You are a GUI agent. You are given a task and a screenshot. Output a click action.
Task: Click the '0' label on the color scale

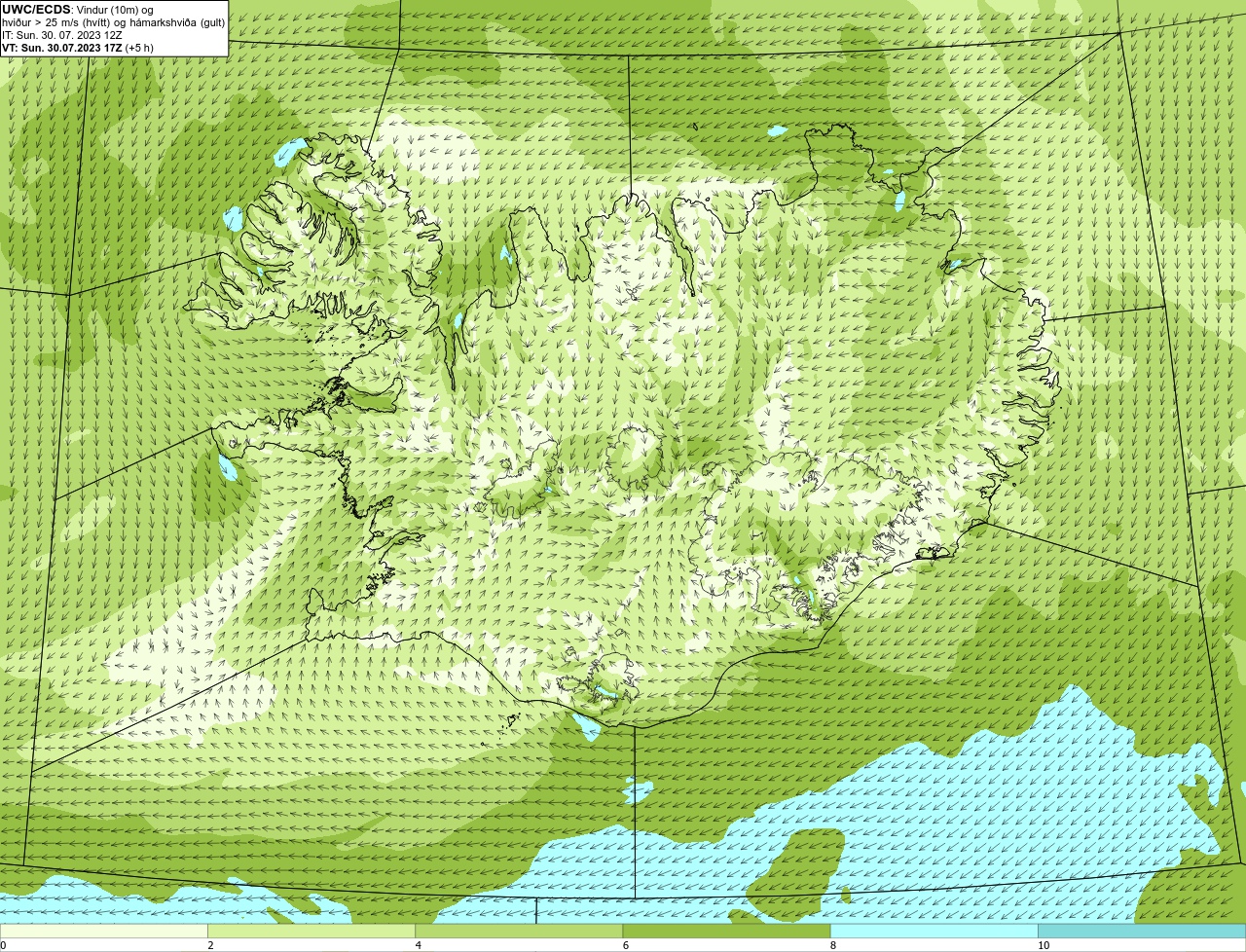coord(3,945)
